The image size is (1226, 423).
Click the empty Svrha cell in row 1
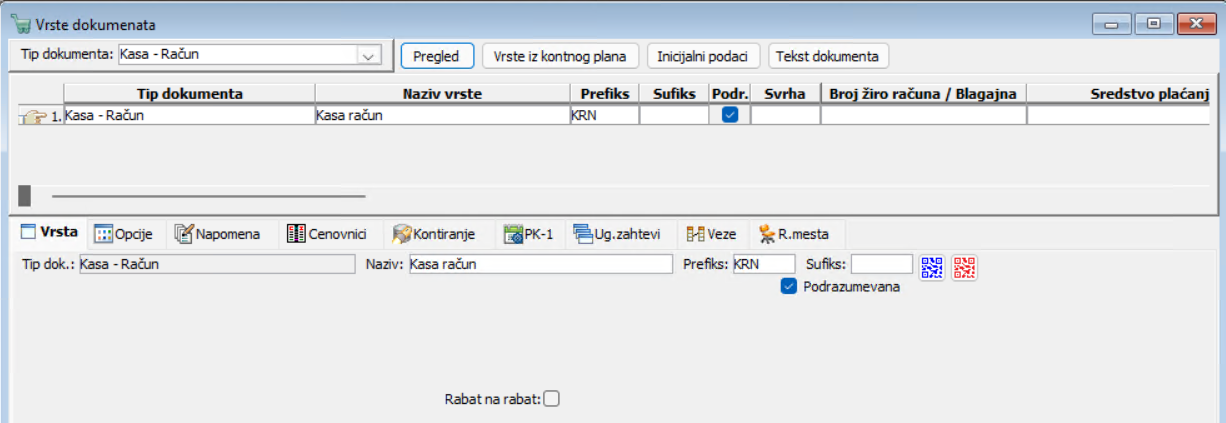click(x=785, y=115)
